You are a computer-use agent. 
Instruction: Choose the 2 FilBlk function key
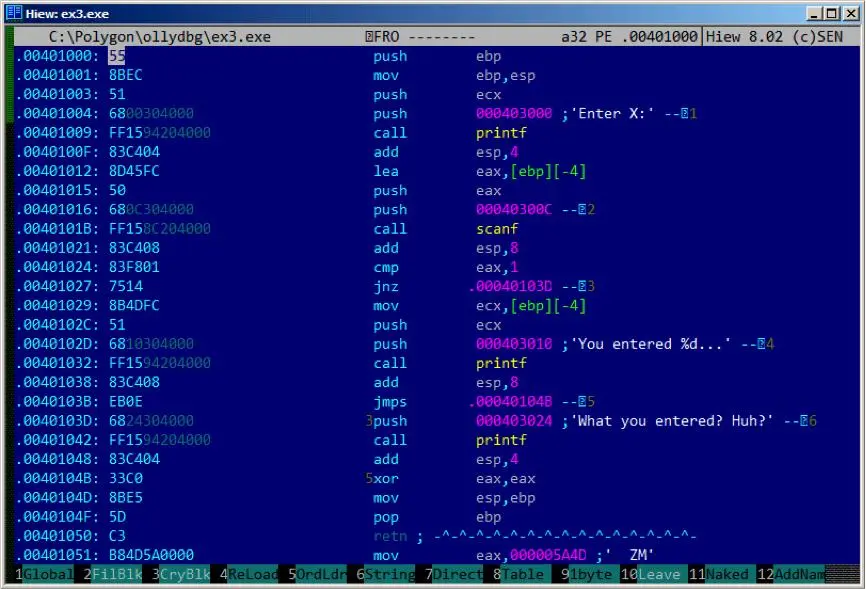112,575
